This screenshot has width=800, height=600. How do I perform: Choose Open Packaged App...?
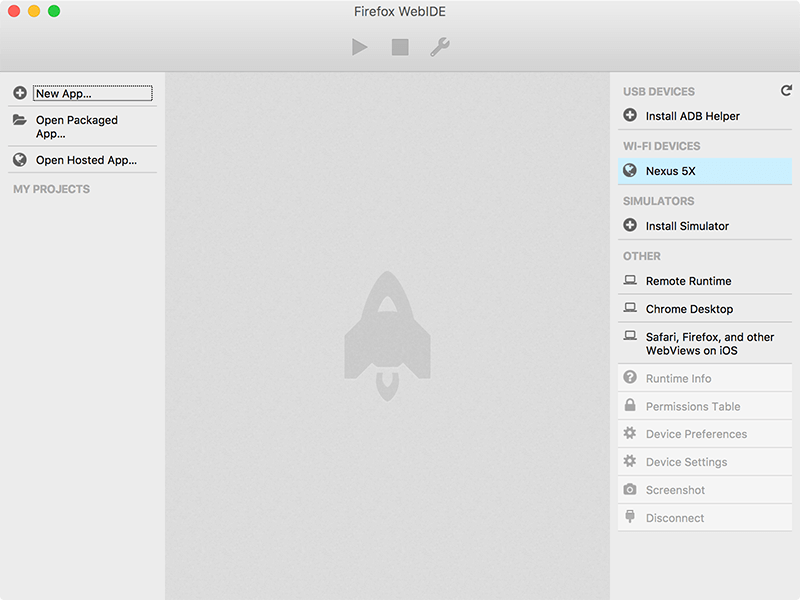tap(77, 127)
